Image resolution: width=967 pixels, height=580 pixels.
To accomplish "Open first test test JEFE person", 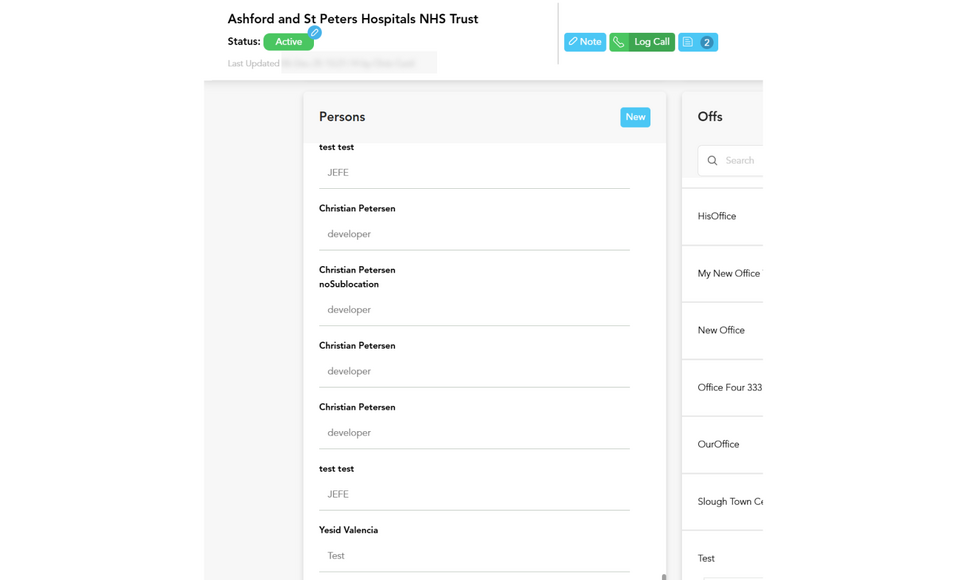I will tap(474, 166).
